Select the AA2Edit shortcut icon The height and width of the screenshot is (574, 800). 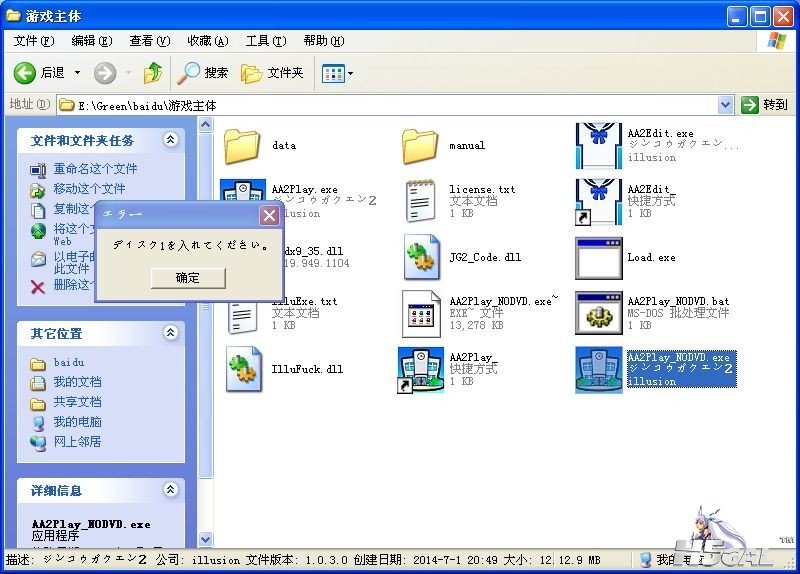tap(598, 202)
